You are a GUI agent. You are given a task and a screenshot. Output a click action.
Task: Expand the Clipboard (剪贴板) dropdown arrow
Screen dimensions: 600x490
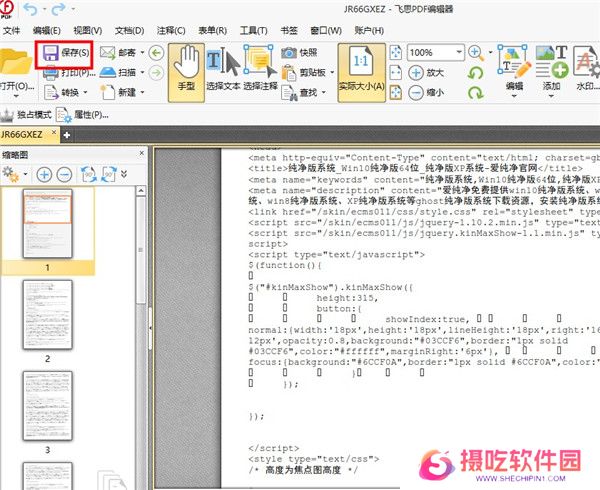[332, 72]
